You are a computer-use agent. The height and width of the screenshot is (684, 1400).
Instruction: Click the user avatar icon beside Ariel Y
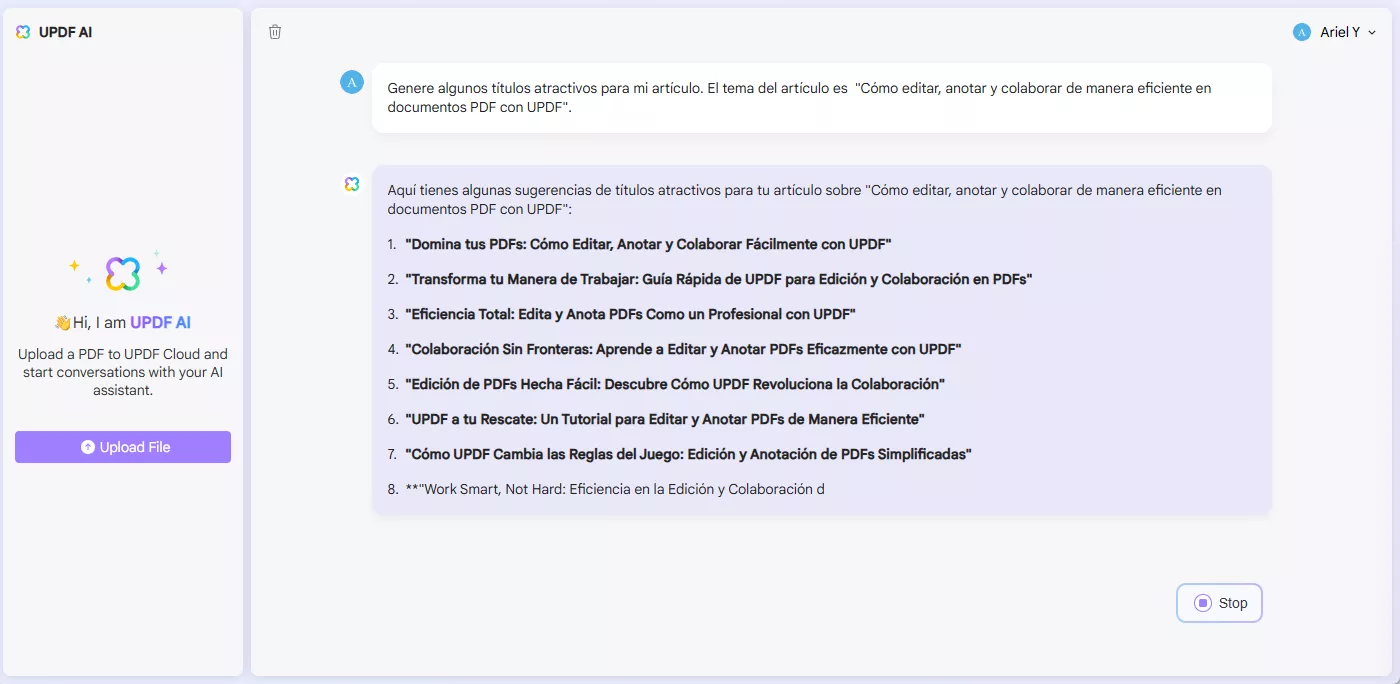(x=1301, y=32)
